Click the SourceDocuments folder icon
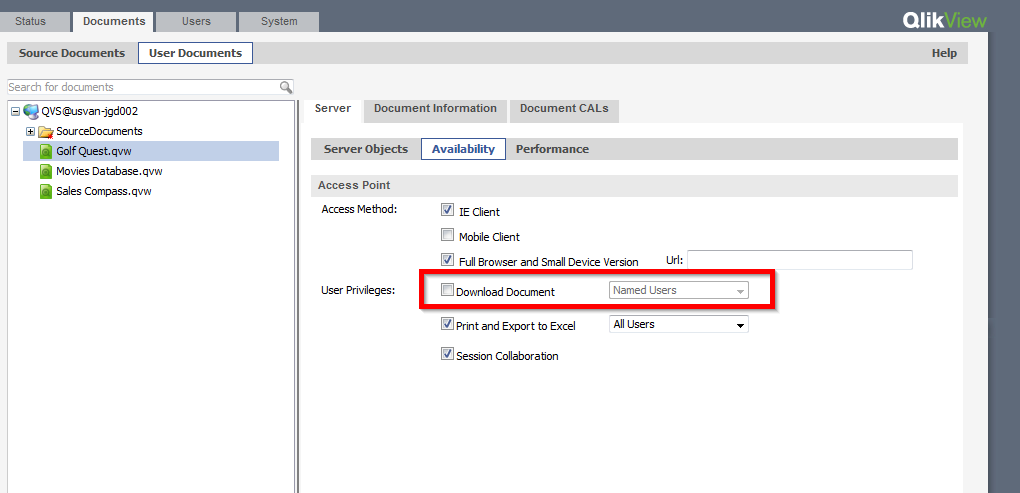The height and width of the screenshot is (493, 1020). click(x=46, y=131)
